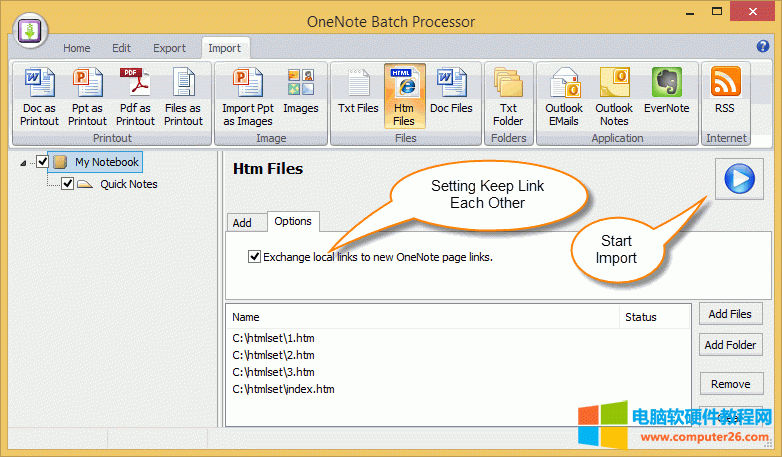This screenshot has height=457, width=782.
Task: Open the Edit ribbon tab
Action: (x=121, y=48)
